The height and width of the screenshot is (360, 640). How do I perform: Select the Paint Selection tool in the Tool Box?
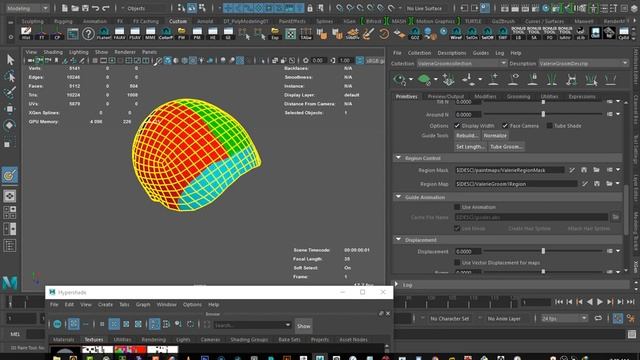click(x=10, y=92)
